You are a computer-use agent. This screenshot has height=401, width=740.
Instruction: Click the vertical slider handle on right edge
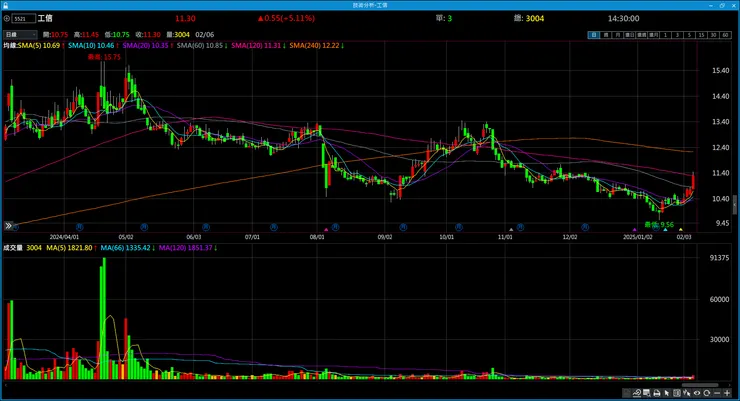click(734, 205)
